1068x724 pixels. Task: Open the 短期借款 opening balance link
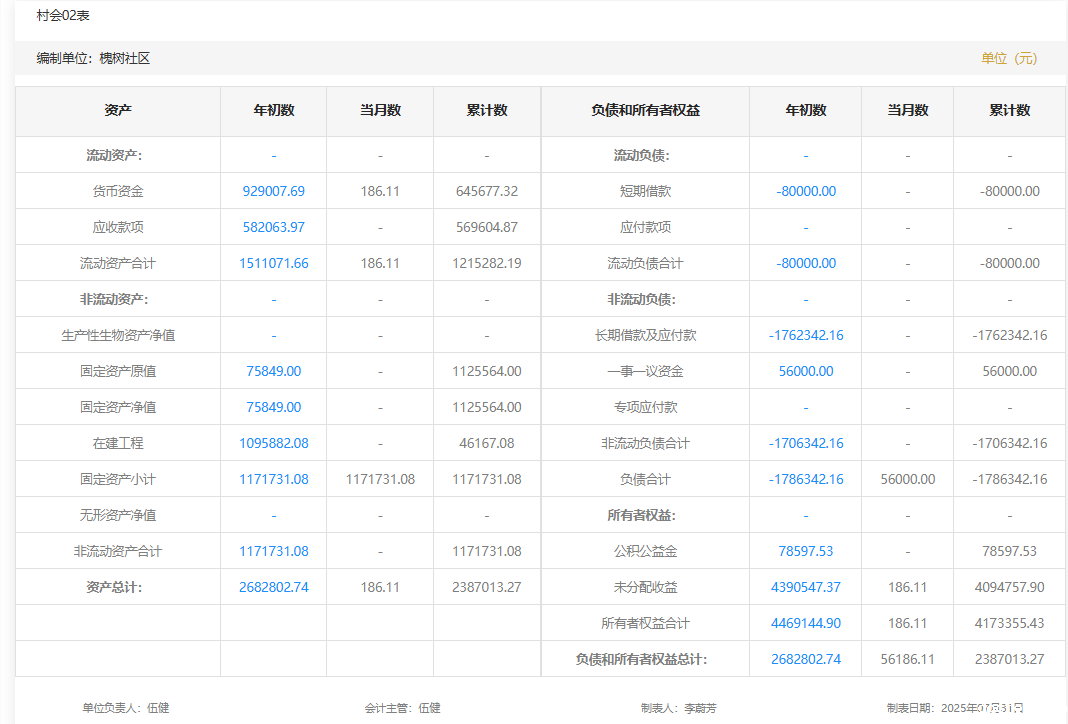[x=805, y=191]
